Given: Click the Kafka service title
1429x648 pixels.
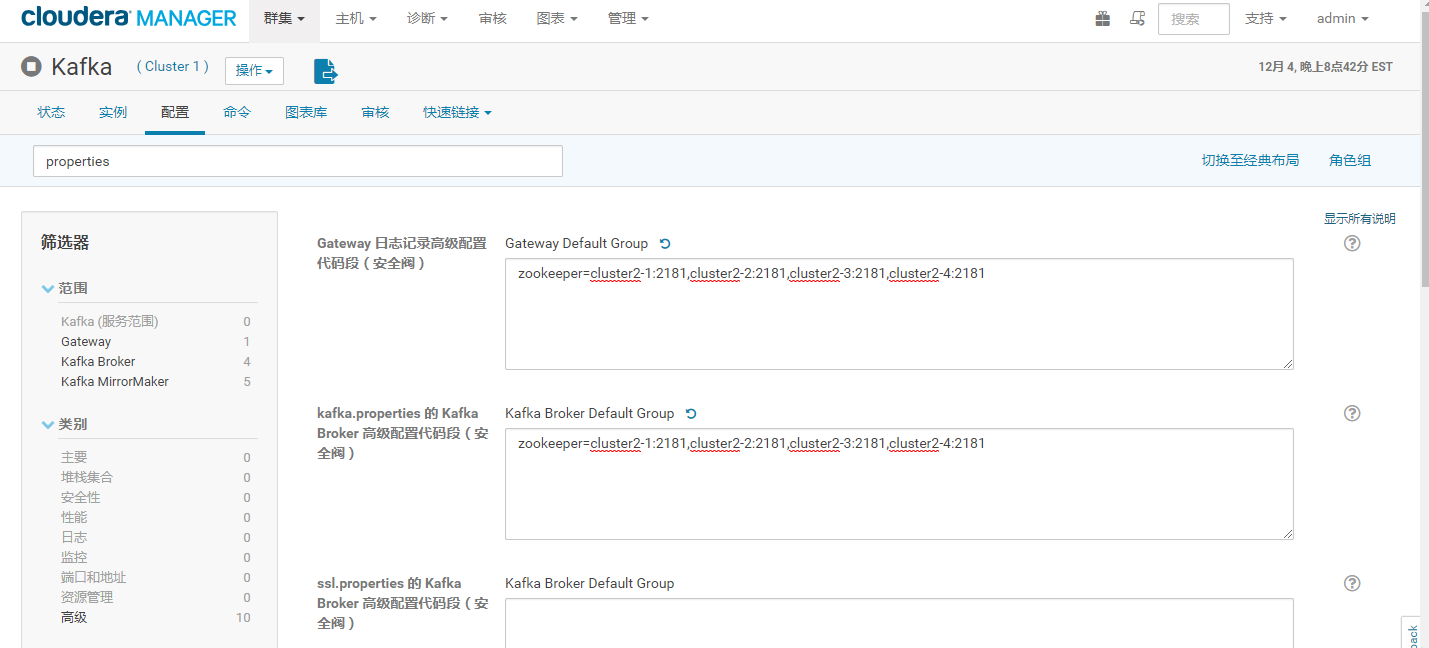Looking at the screenshot, I should [x=82, y=67].
